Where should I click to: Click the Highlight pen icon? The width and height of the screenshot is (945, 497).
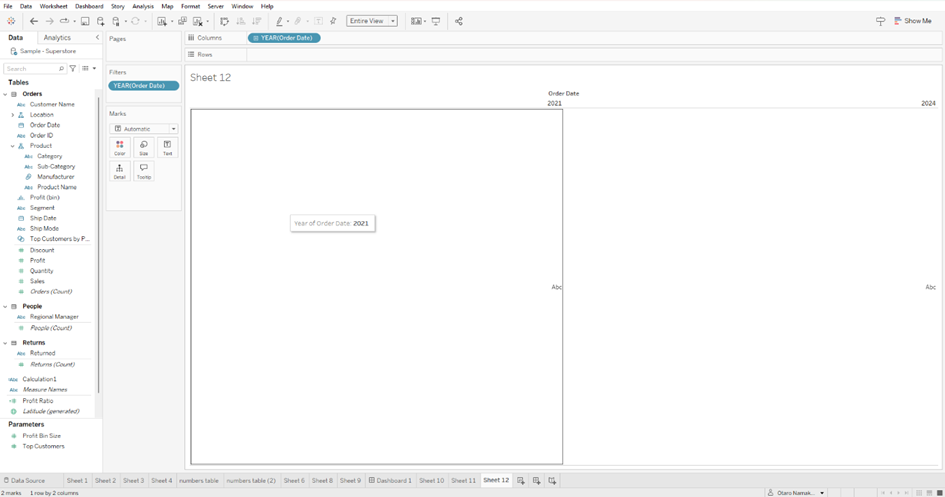279,21
